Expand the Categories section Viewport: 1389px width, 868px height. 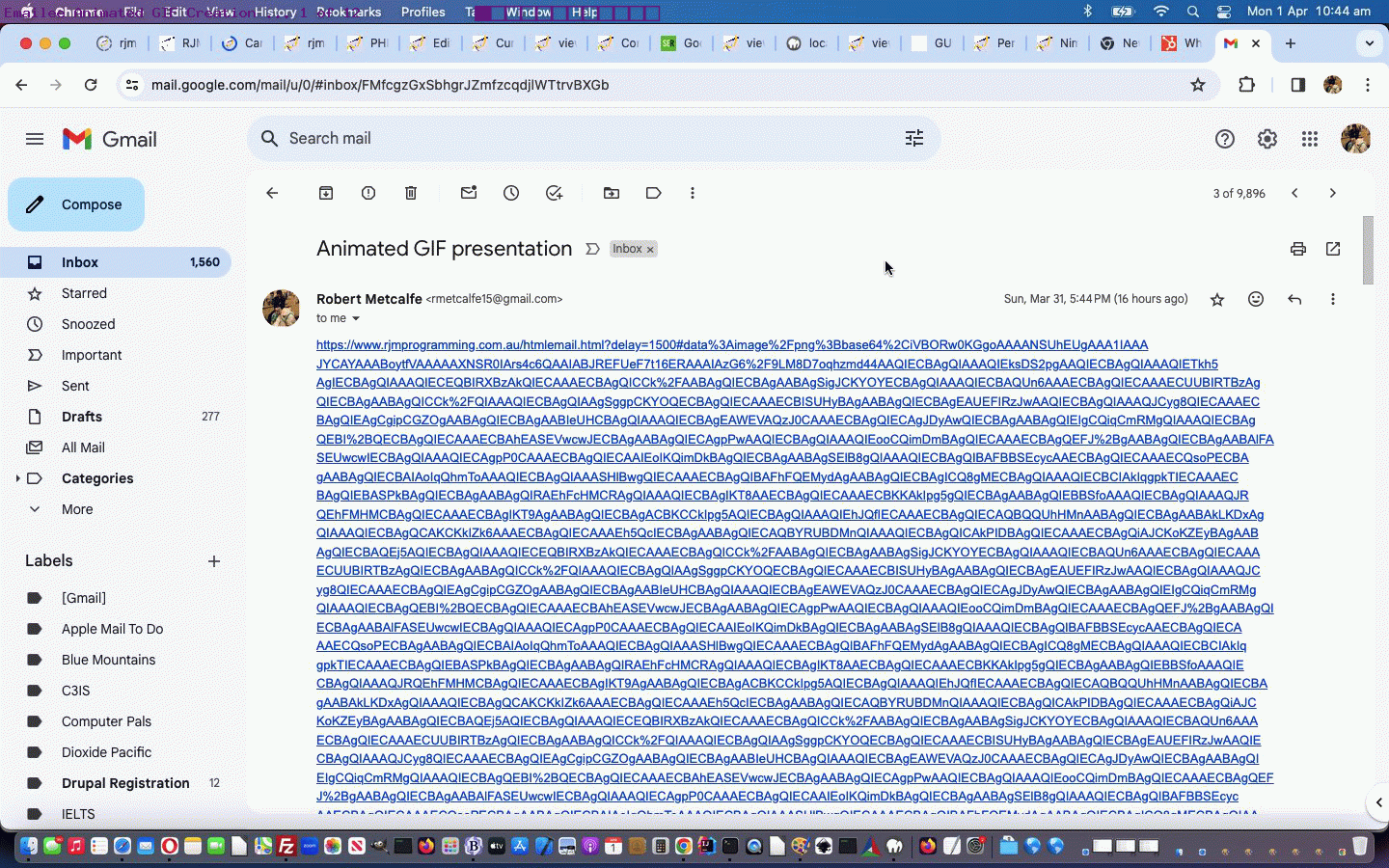17,478
